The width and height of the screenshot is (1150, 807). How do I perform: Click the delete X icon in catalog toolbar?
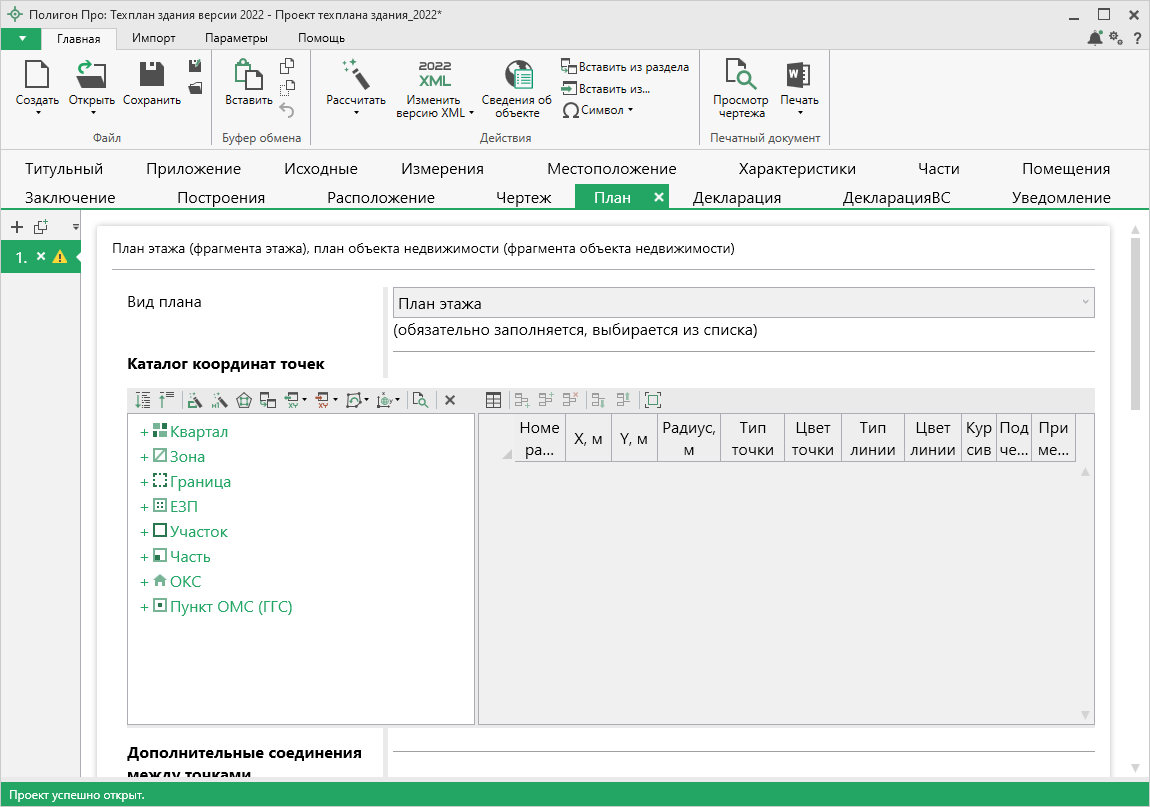(x=450, y=400)
